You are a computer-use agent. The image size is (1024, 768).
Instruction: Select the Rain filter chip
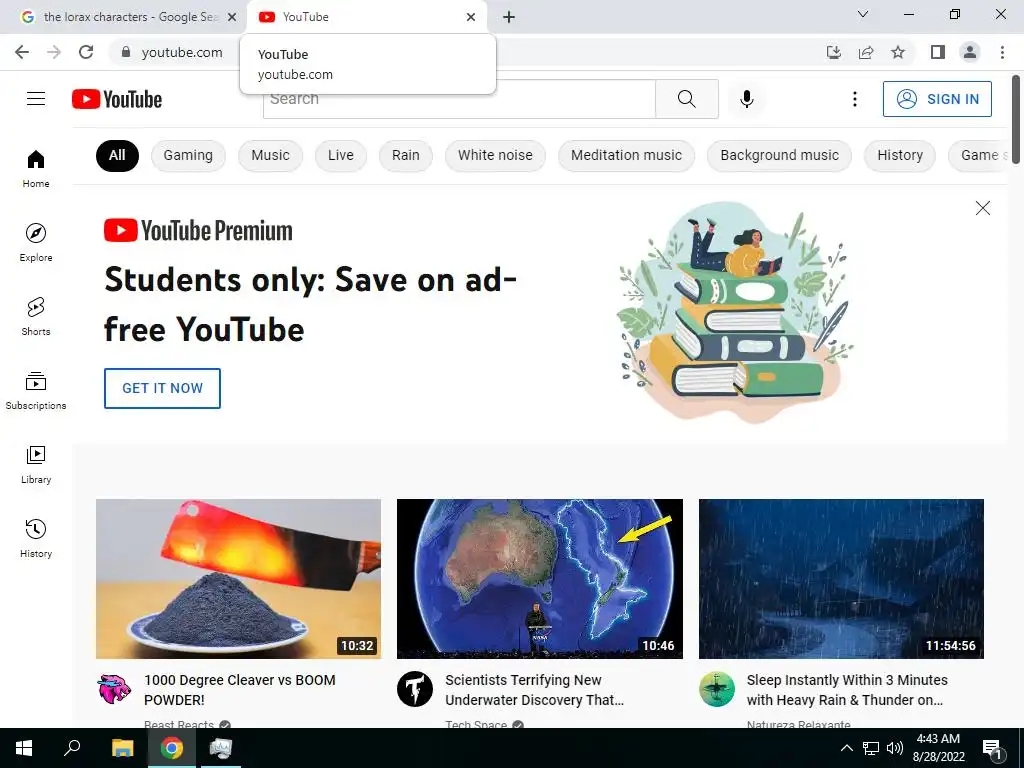406,155
